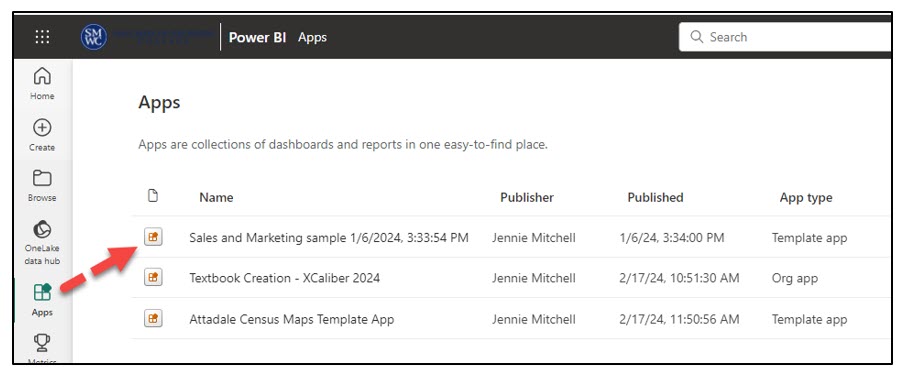This screenshot has width=904, height=375.
Task: Click the Attadale Census Maps app icon
Action: click(x=153, y=318)
